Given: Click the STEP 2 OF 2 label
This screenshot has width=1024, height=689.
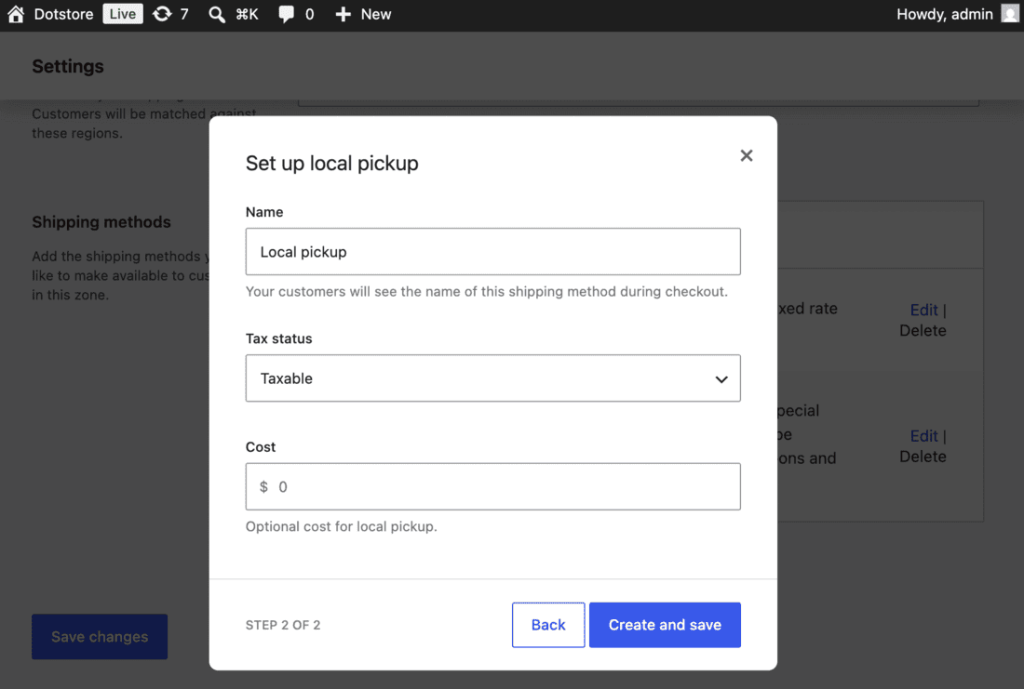Looking at the screenshot, I should 283,625.
